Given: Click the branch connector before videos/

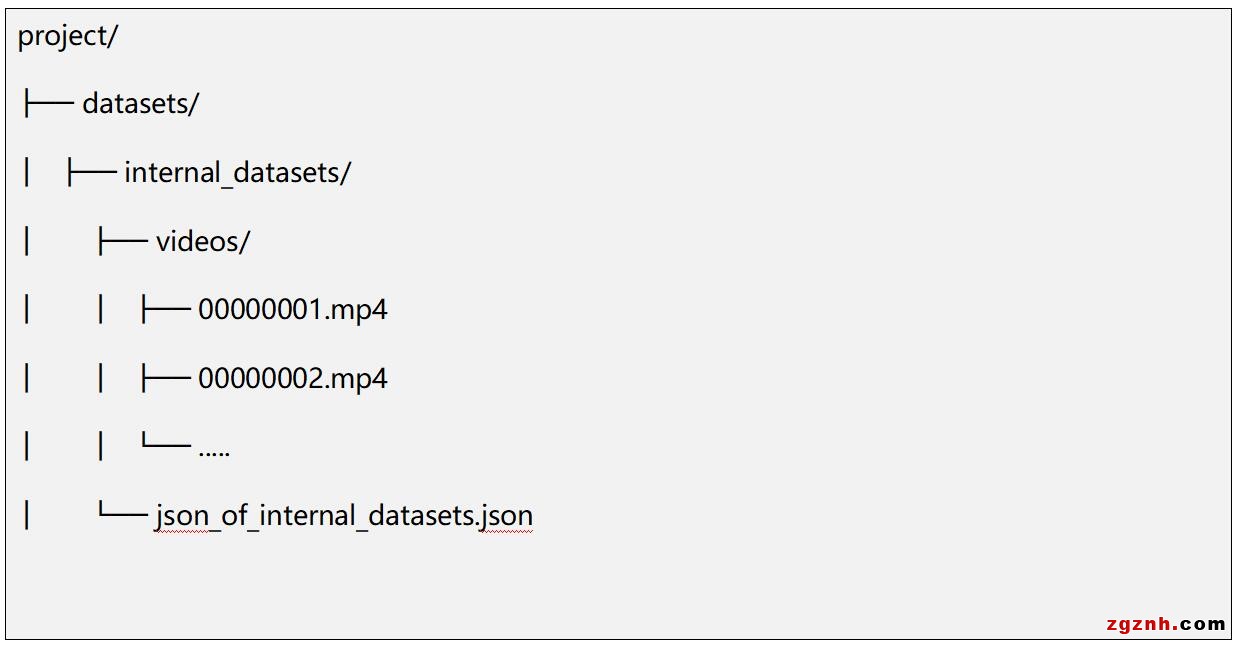Looking at the screenshot, I should [123, 242].
